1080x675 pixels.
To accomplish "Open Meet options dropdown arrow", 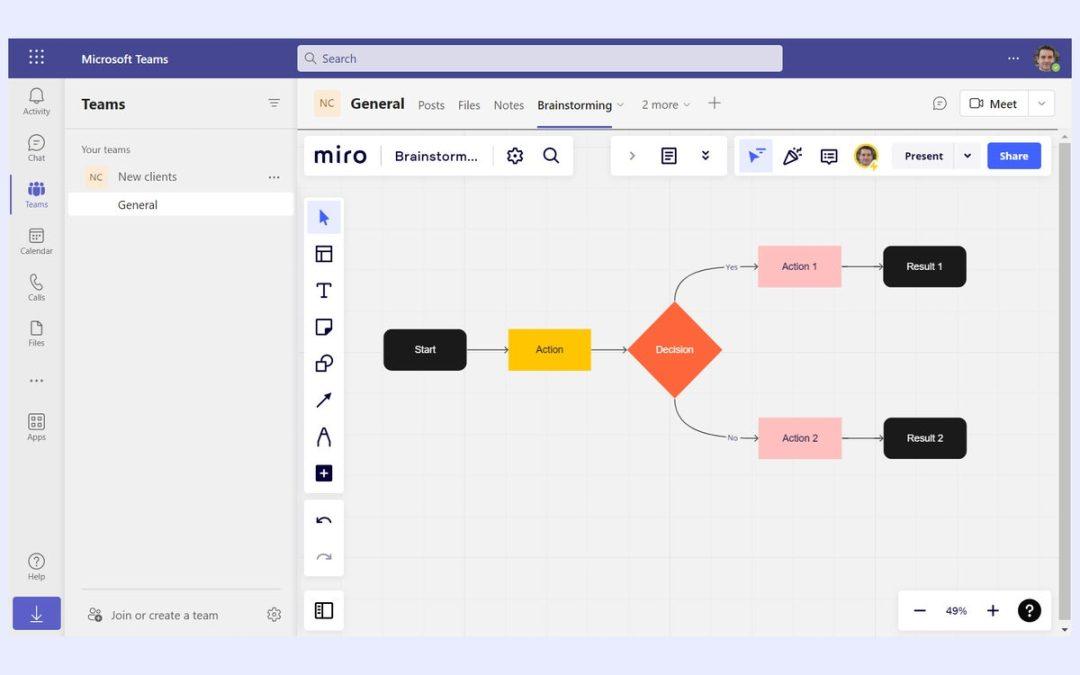I will coord(1041,103).
